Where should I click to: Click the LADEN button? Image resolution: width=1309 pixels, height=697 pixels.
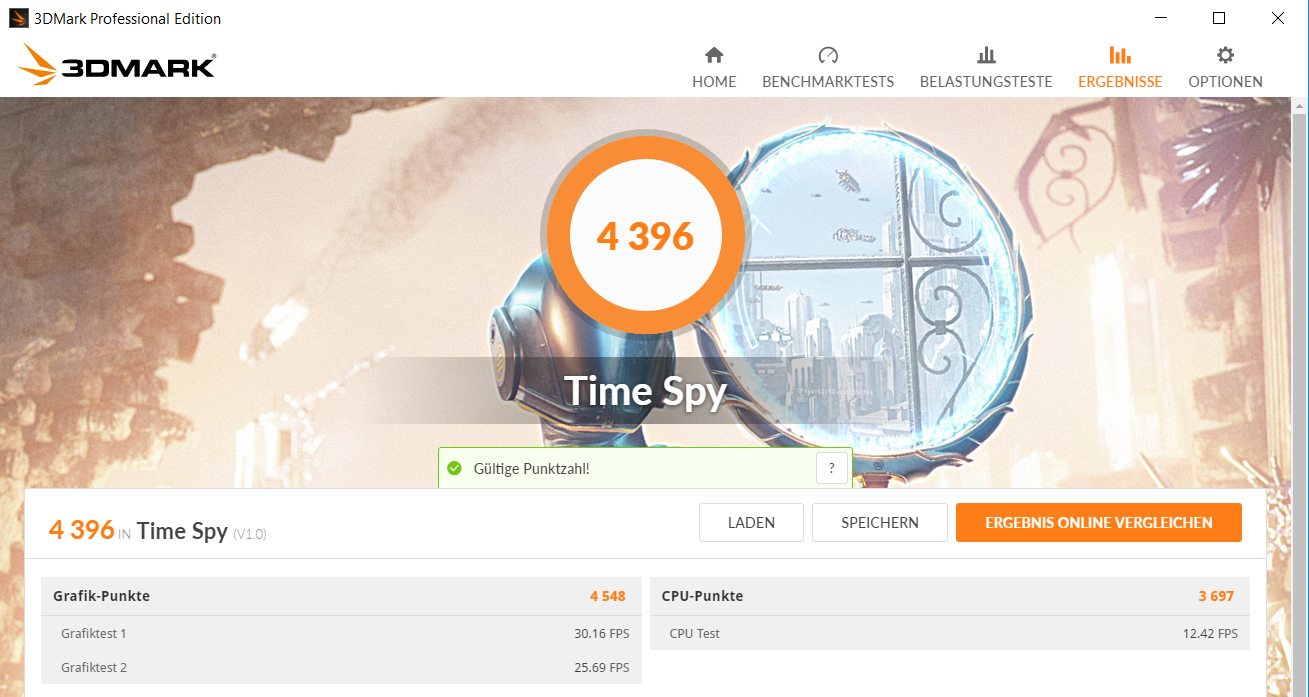tap(751, 522)
